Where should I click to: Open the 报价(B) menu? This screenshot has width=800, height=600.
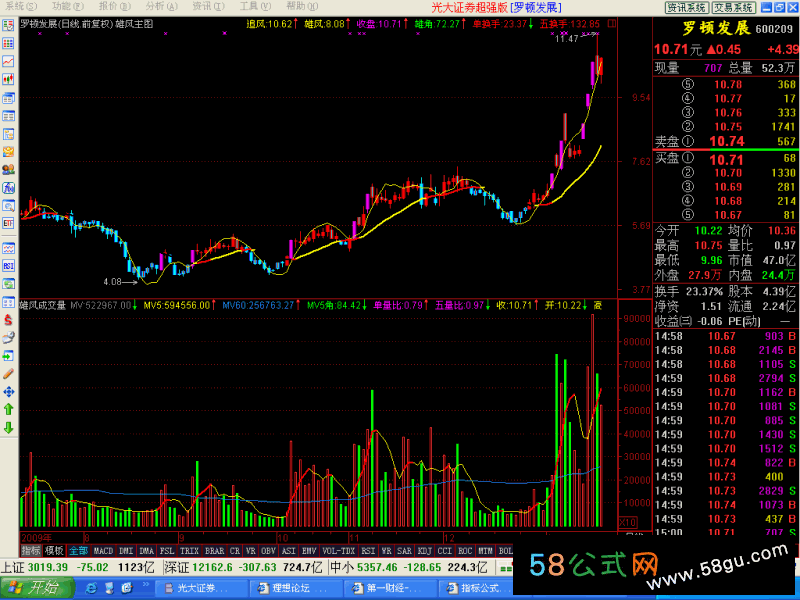tap(115, 6)
